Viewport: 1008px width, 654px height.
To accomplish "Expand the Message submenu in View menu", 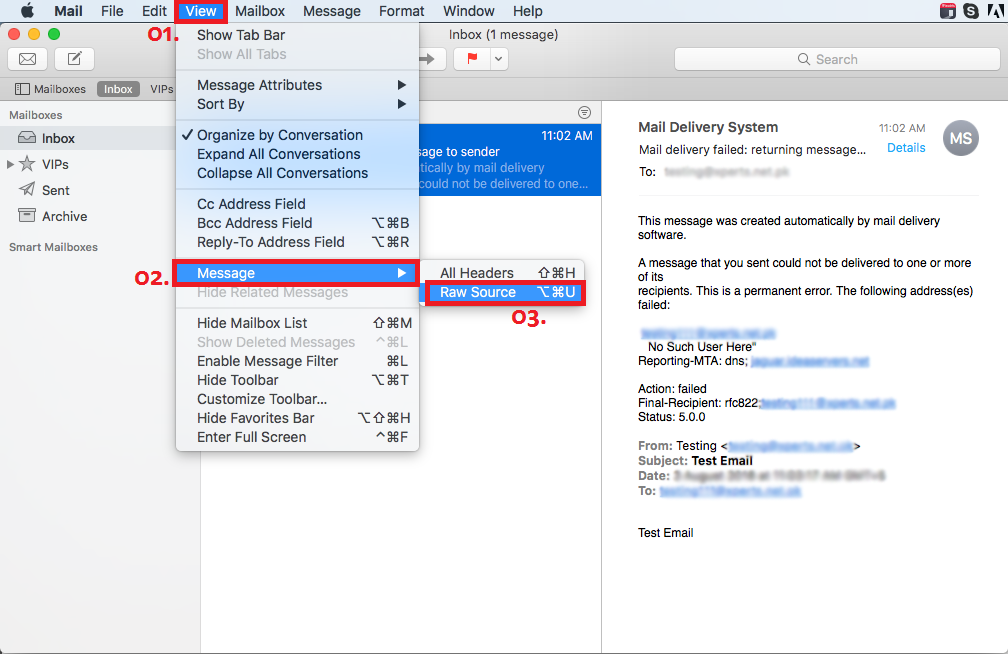I will click(x=297, y=273).
